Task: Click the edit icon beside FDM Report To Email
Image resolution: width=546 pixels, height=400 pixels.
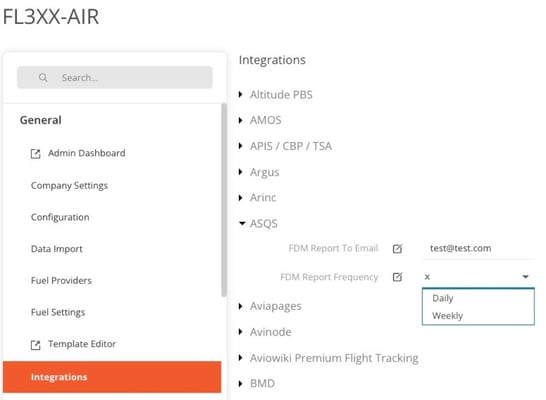Action: click(x=397, y=249)
